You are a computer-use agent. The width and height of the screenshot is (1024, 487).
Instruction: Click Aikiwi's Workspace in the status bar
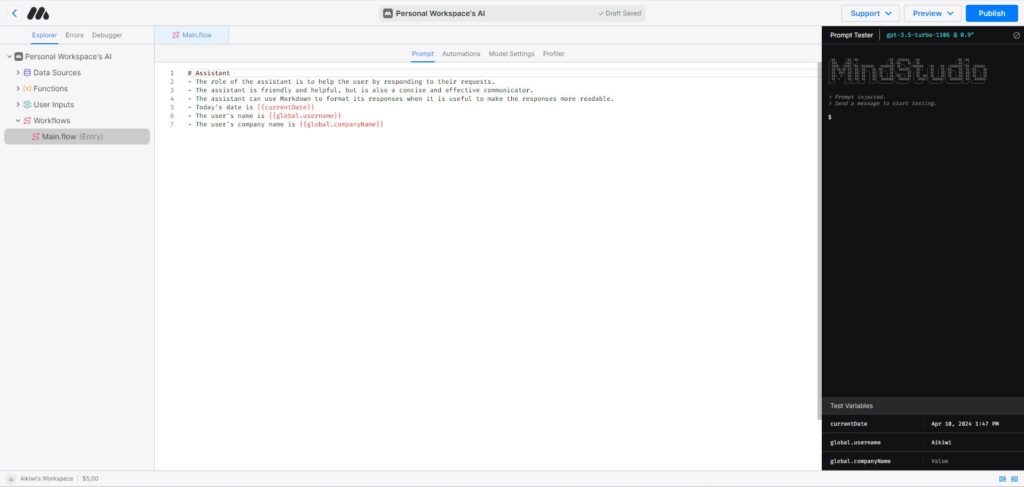tap(46, 479)
